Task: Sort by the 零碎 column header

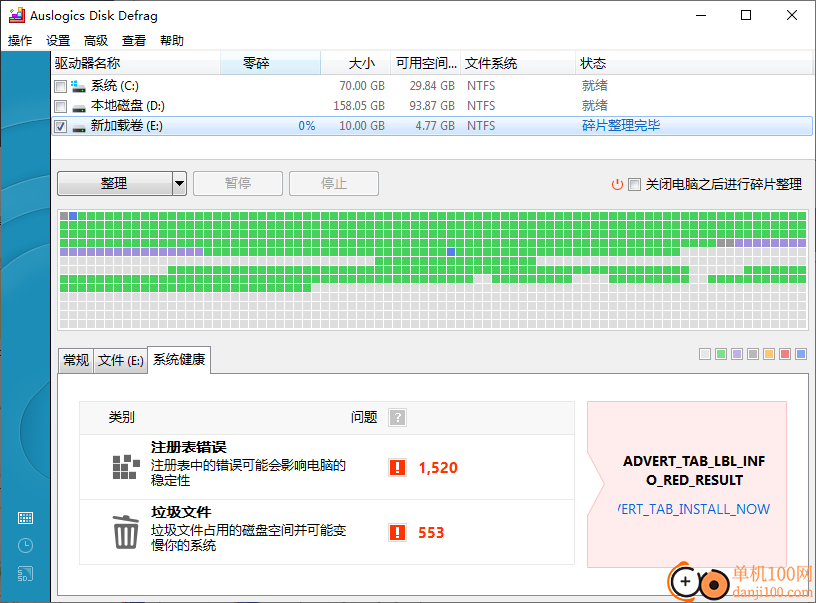Action: (271, 63)
